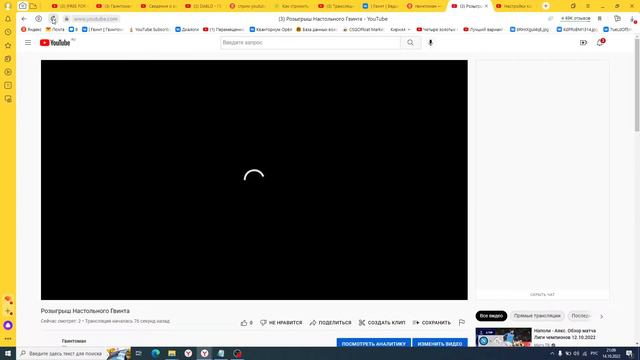
Task: Open the browser sidebar notifications bell
Action: click(8, 19)
